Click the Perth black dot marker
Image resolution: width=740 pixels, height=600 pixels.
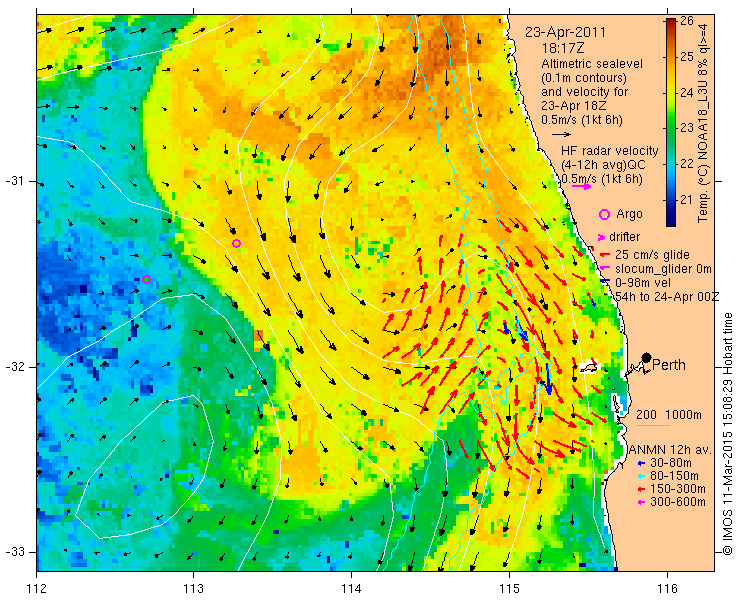[647, 357]
